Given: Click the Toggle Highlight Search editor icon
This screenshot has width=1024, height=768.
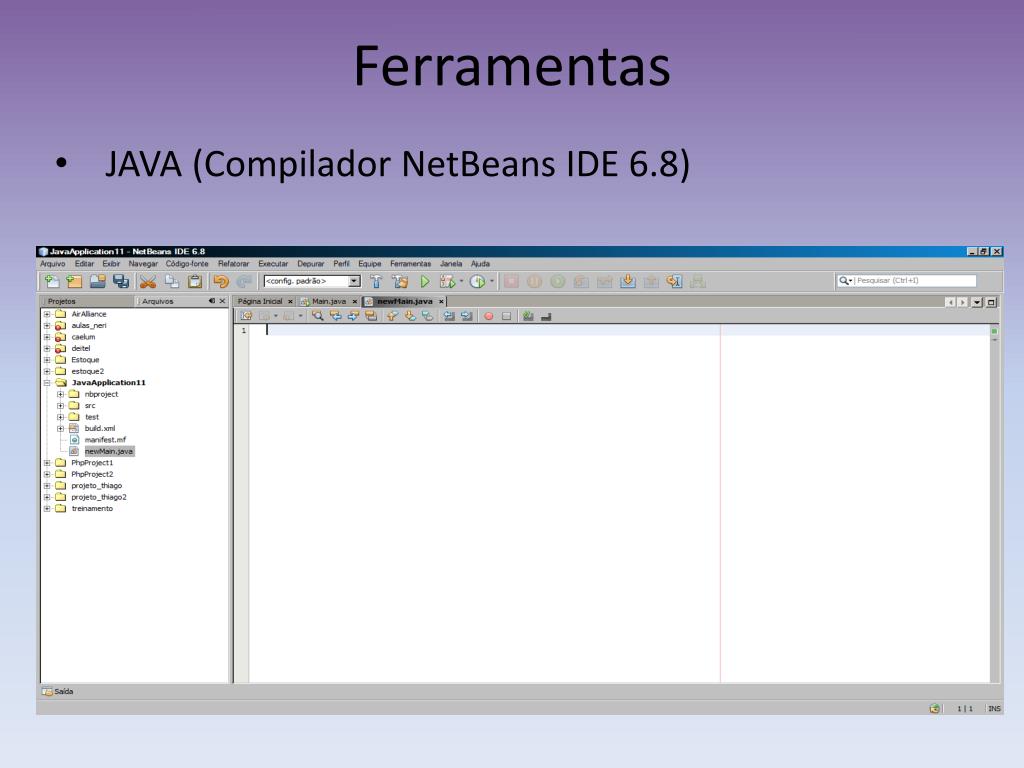Looking at the screenshot, I should point(371,316).
